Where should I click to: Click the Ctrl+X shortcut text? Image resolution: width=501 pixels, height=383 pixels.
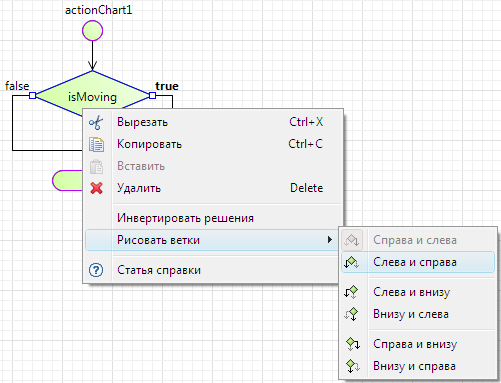[306, 122]
